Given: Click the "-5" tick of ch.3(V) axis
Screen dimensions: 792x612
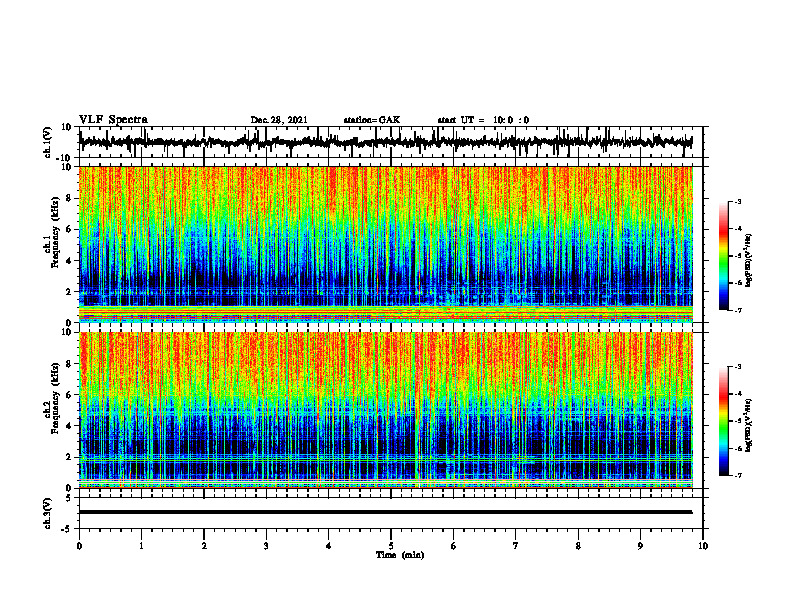Looking at the screenshot, I should pos(68,529).
